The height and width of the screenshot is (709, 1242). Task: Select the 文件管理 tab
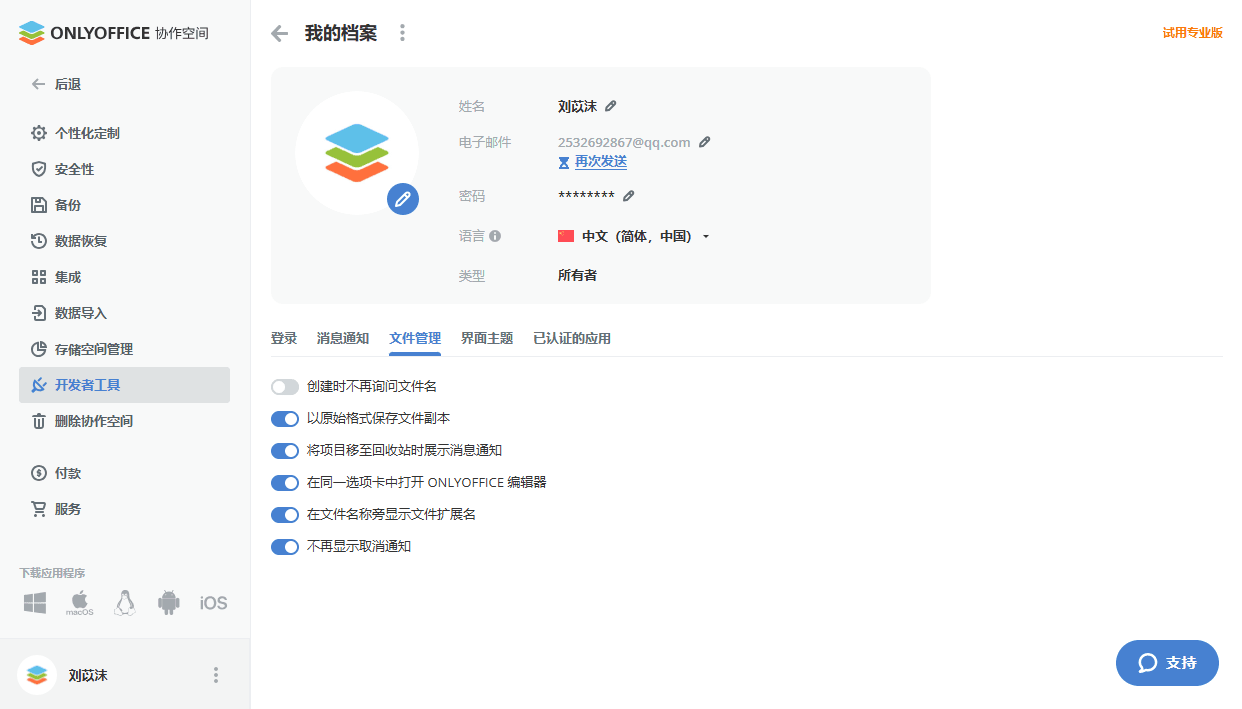(415, 338)
